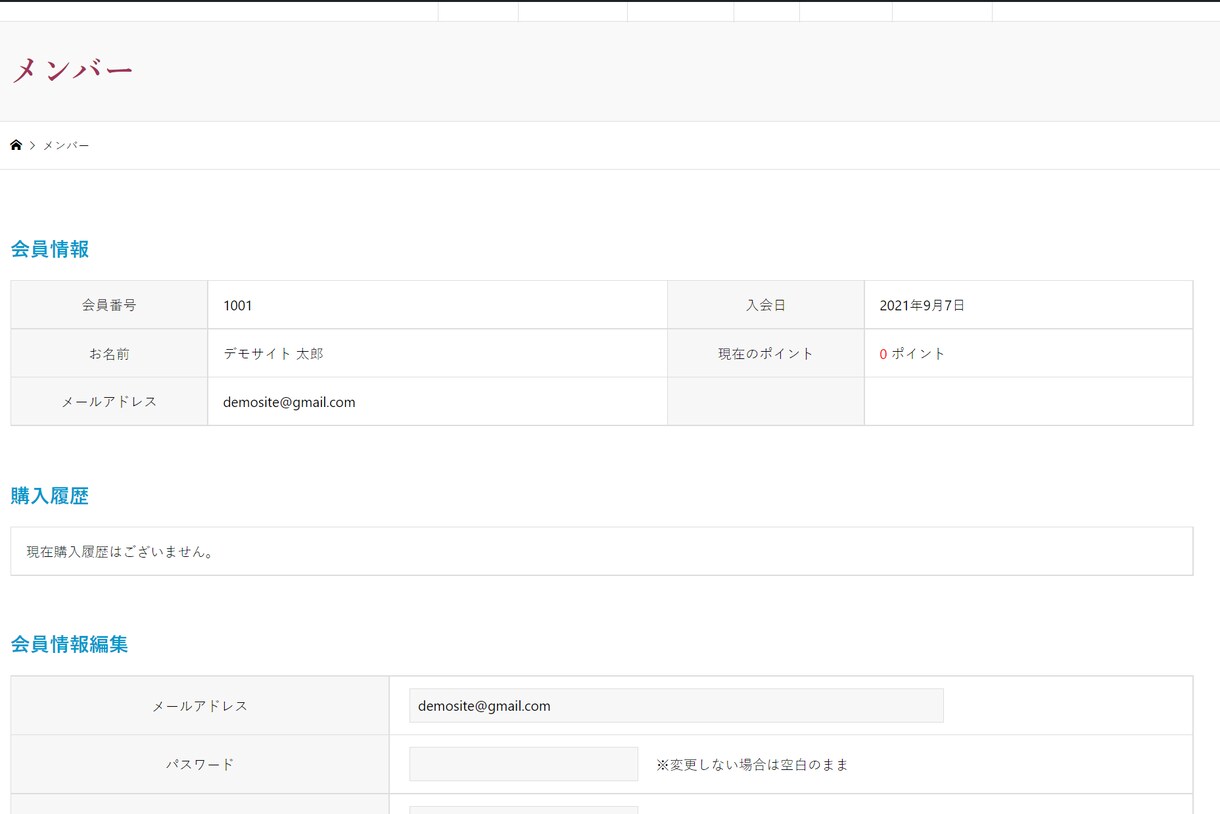Click メールアドレス label in 会員情報編集 form

coord(200,705)
